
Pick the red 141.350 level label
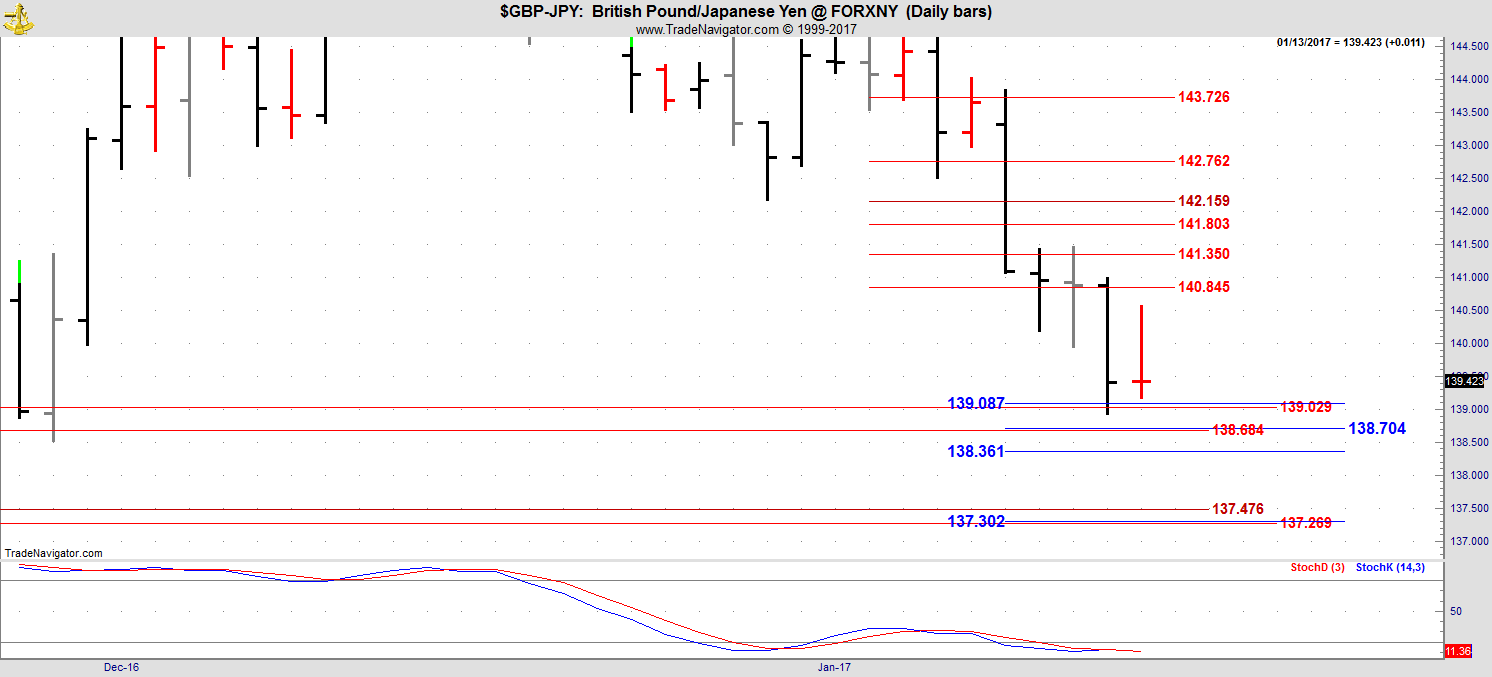point(1204,254)
